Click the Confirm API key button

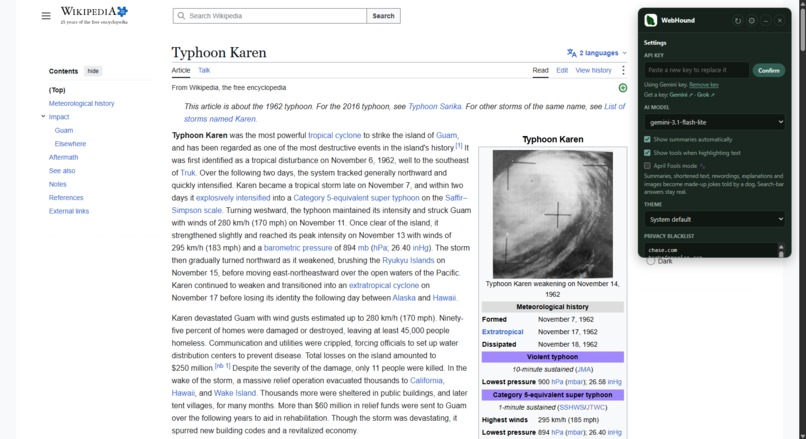768,70
